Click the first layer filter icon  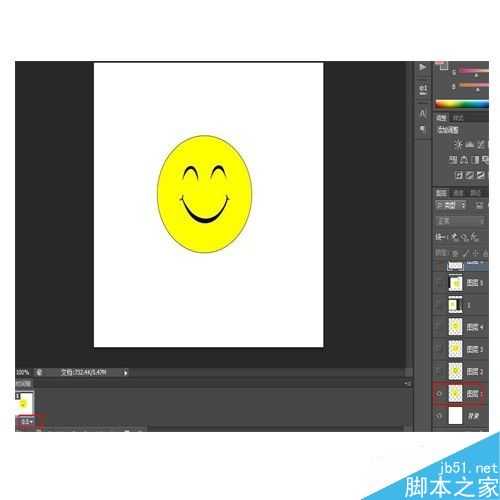(x=479, y=205)
